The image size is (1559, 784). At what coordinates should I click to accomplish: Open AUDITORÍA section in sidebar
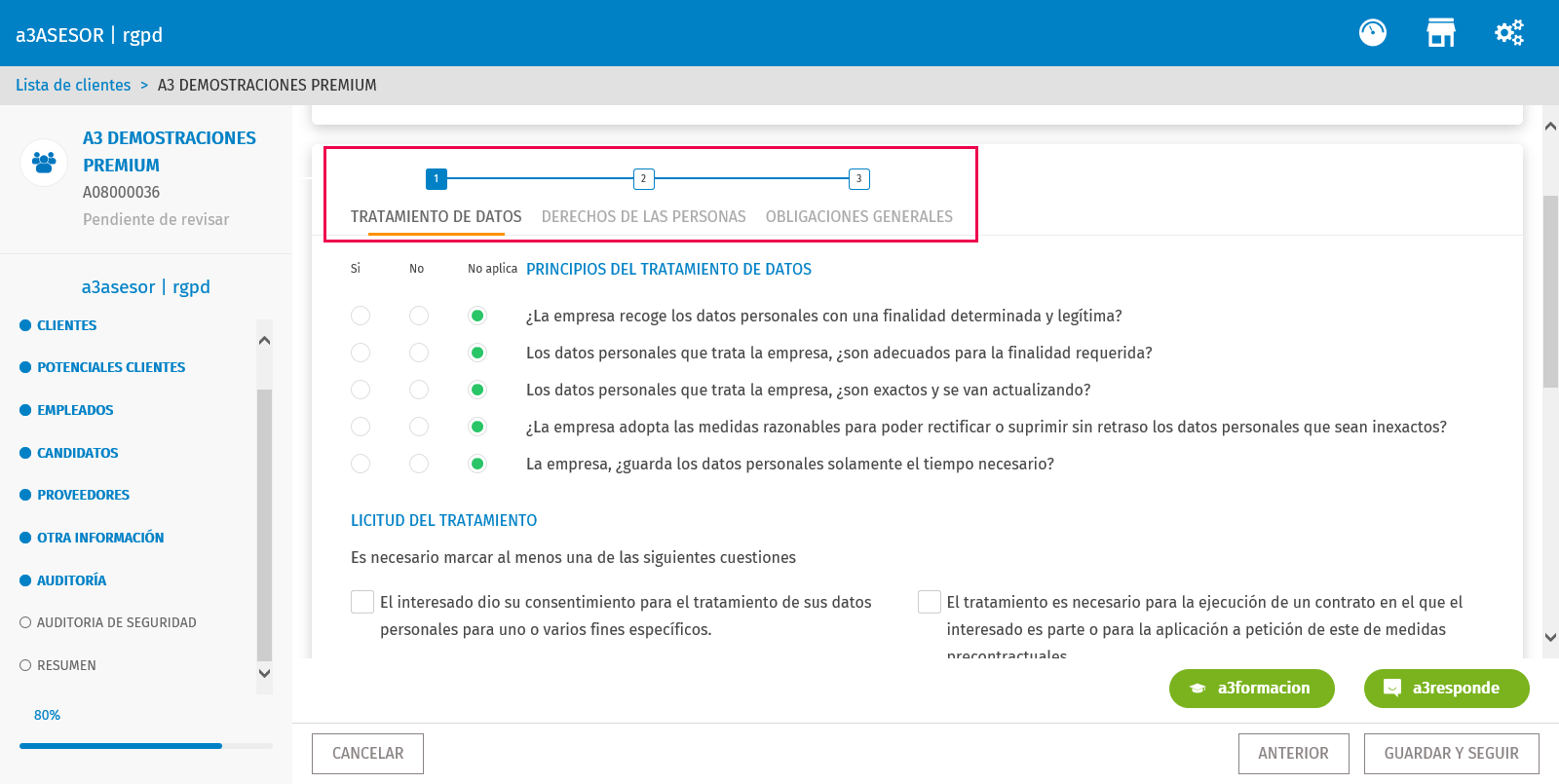(72, 580)
